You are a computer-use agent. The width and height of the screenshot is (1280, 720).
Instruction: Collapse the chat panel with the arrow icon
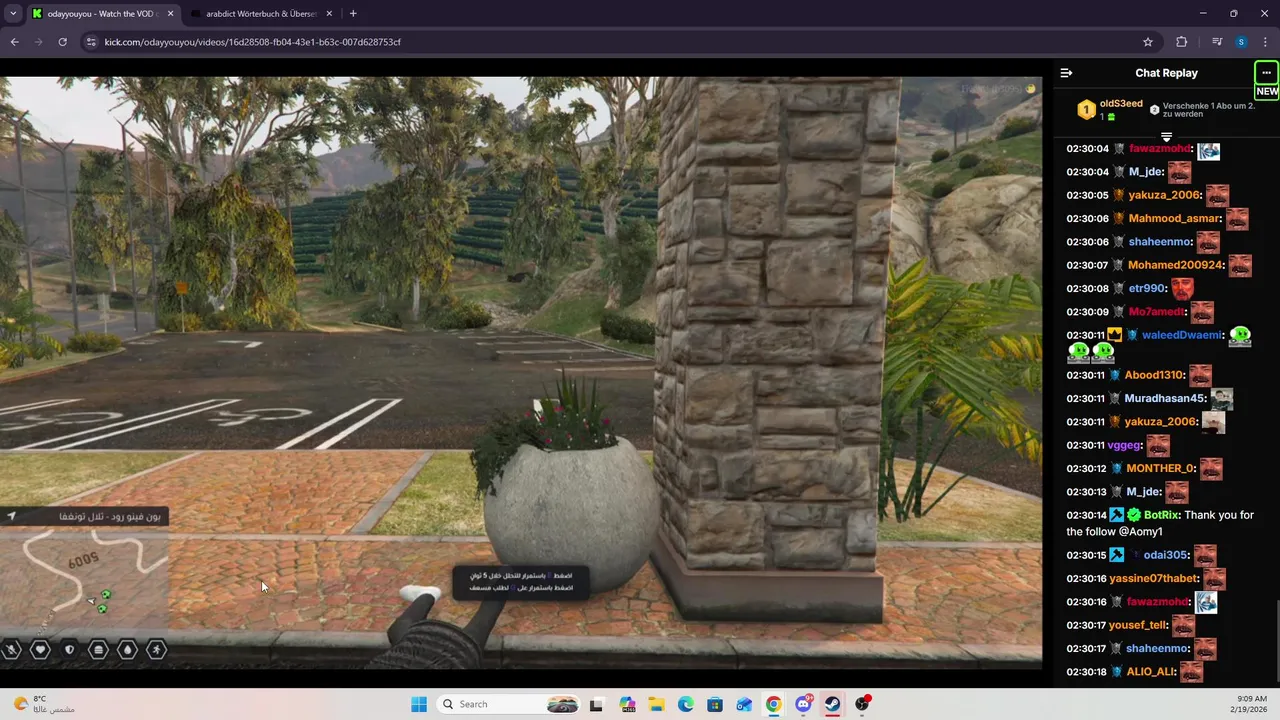pos(1066,73)
